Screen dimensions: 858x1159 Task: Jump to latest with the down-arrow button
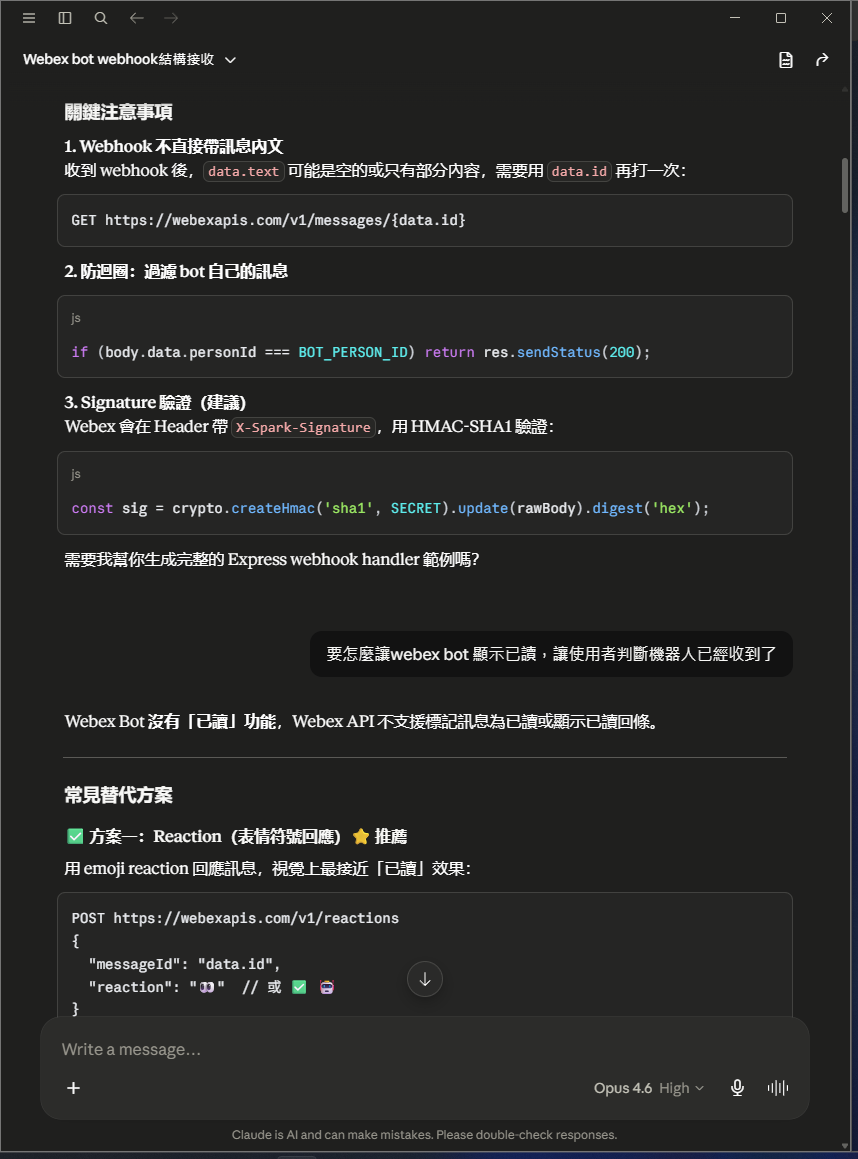(x=425, y=979)
